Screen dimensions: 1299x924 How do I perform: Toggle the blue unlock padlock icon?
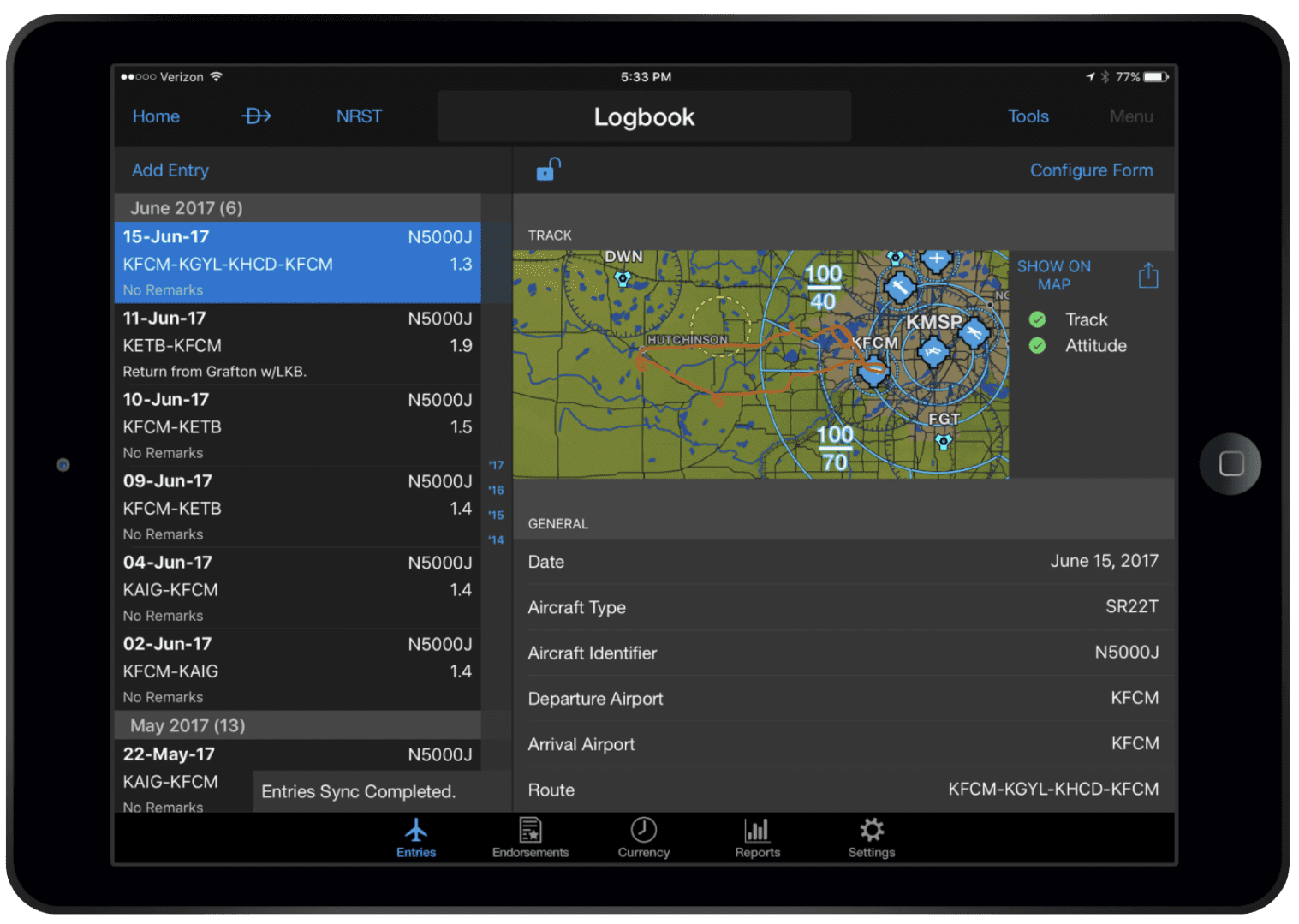pos(548,170)
